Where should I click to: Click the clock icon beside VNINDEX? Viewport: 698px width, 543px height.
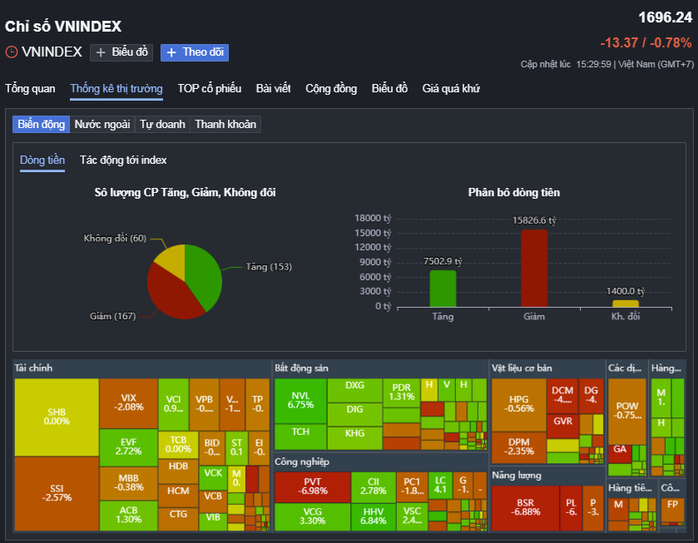pos(12,52)
